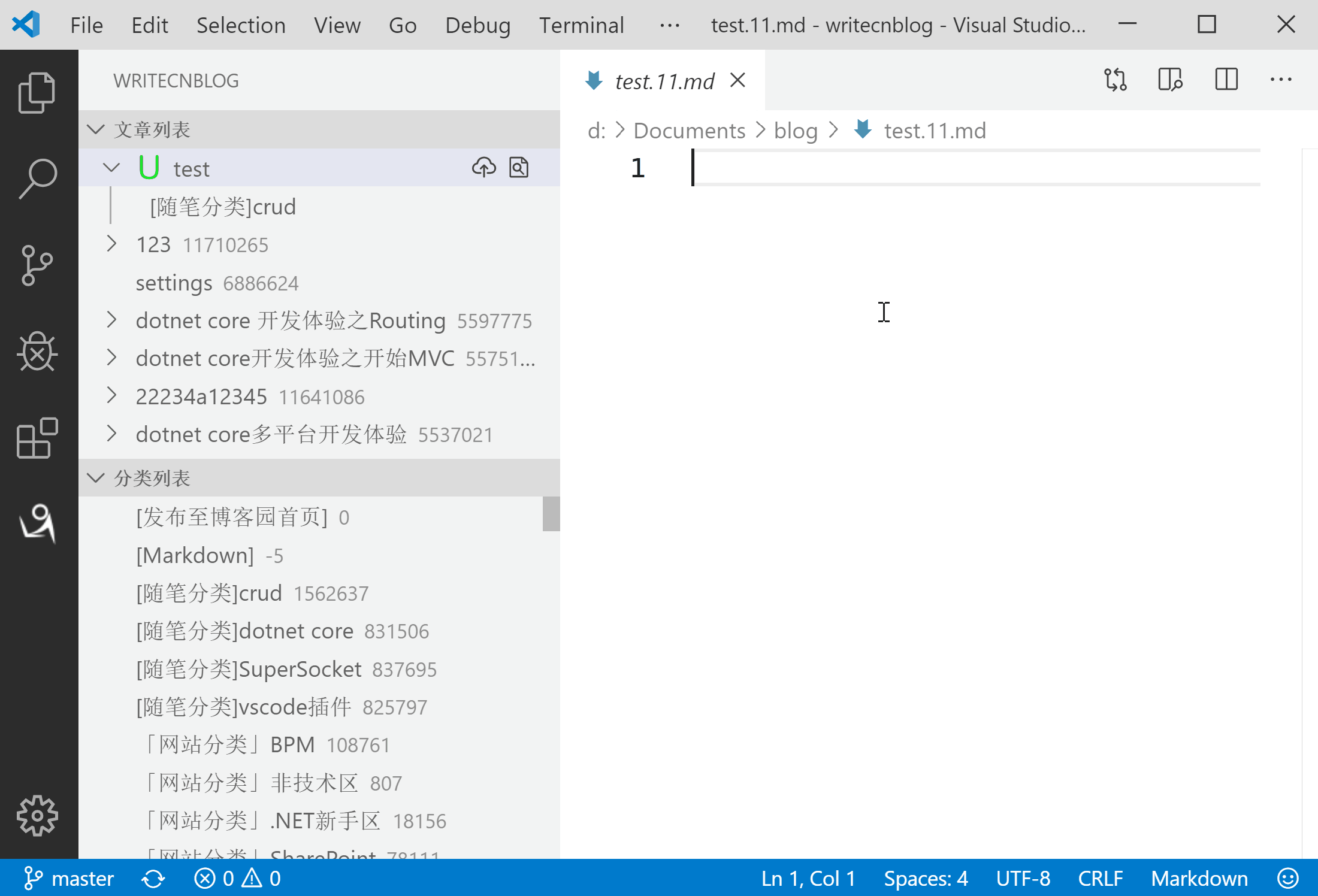Screen dimensions: 1318x896
Task: Collapse the 分类列表 section
Action: [x=96, y=478]
